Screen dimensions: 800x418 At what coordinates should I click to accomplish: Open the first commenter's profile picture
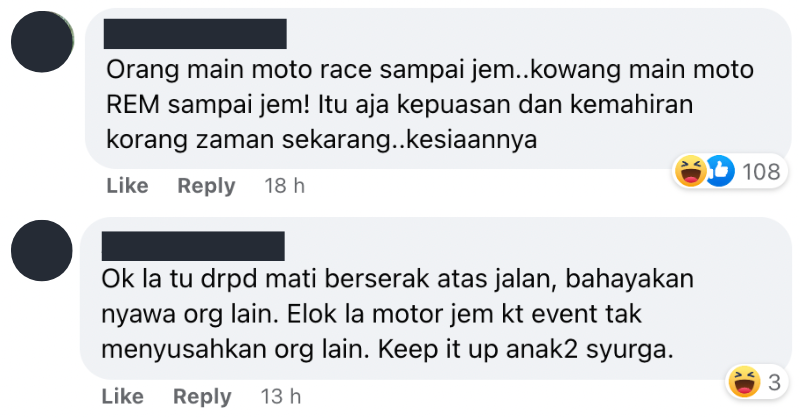(x=42, y=41)
